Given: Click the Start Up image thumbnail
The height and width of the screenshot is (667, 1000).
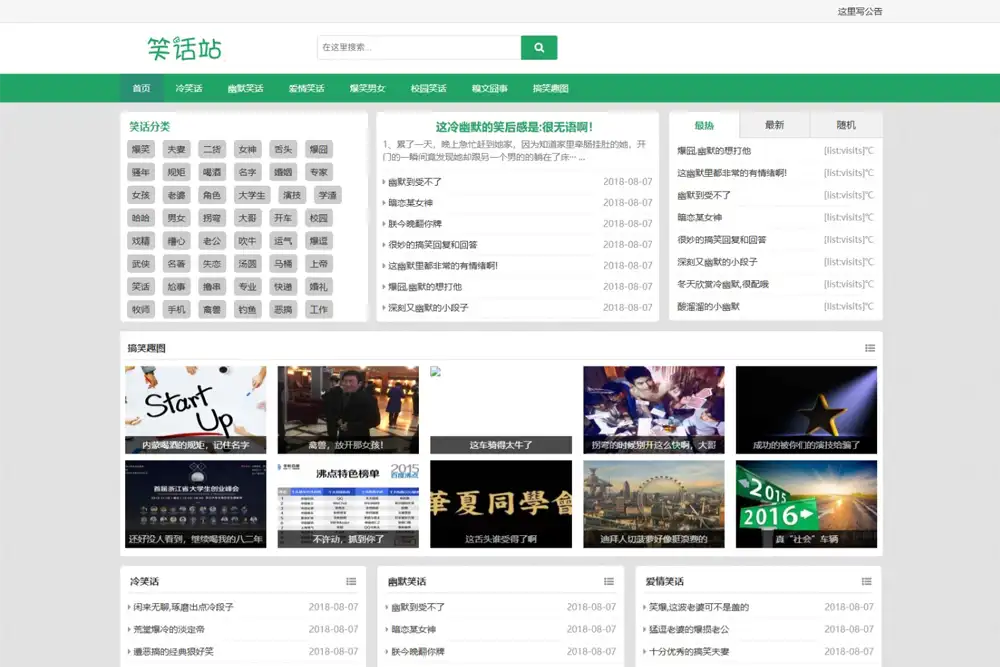Looking at the screenshot, I should pos(194,408).
